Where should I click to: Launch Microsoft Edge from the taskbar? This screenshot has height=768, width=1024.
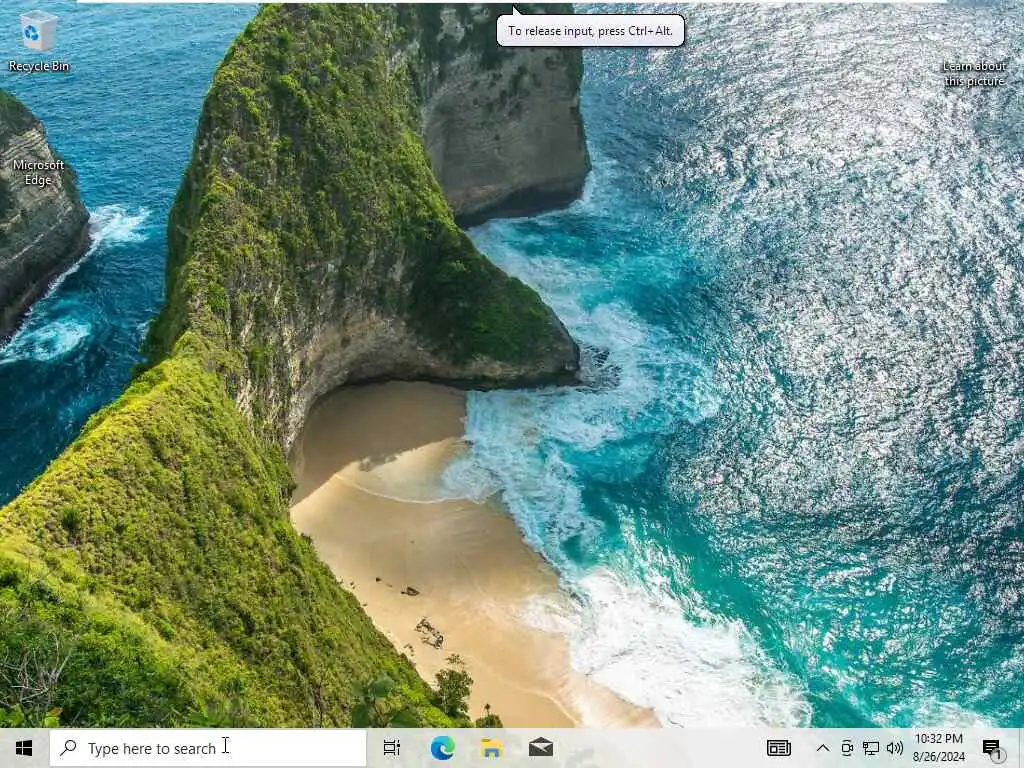tap(442, 748)
